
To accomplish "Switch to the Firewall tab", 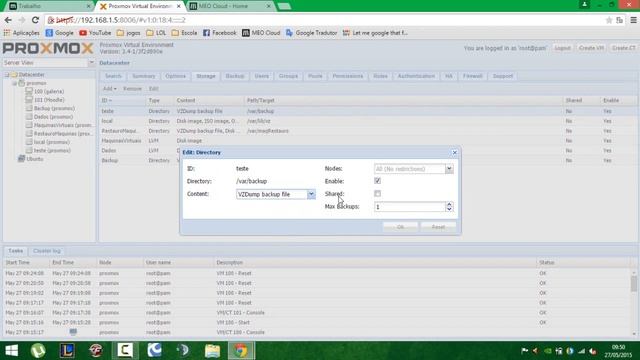I will click(473, 76).
